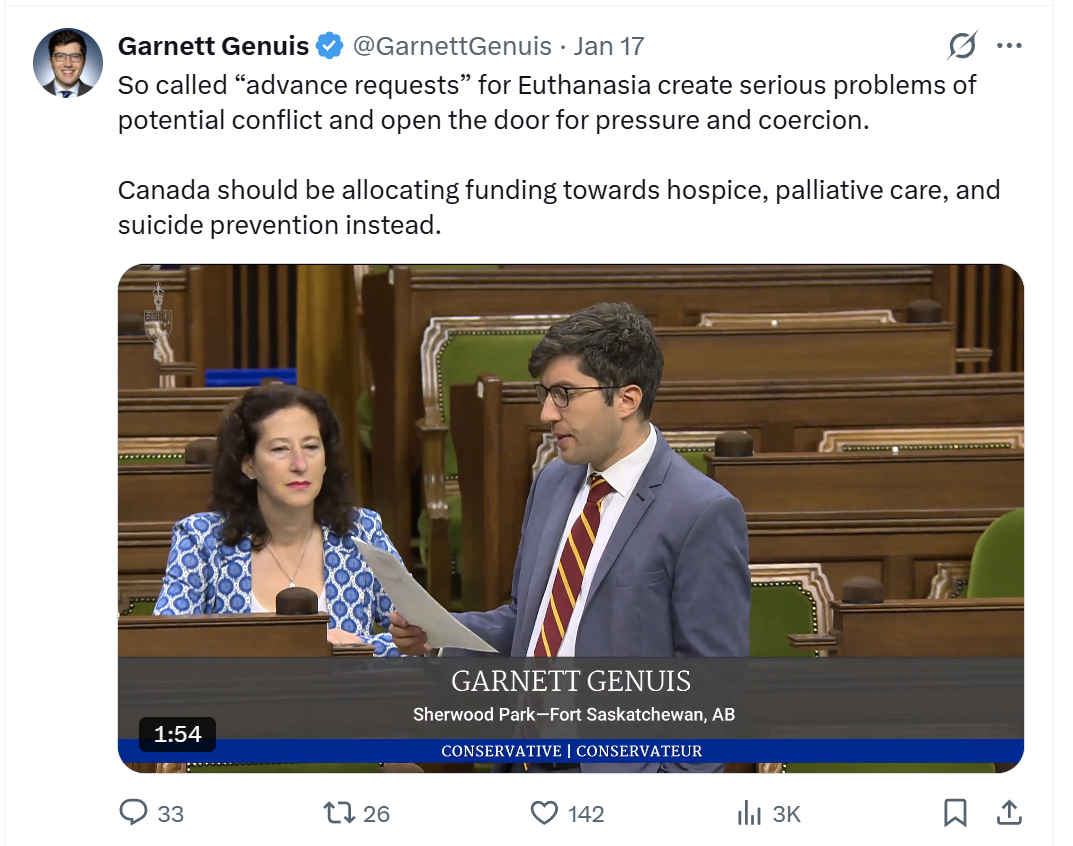The width and height of the screenshot is (1073, 846).
Task: Bookmark this post
Action: click(955, 812)
